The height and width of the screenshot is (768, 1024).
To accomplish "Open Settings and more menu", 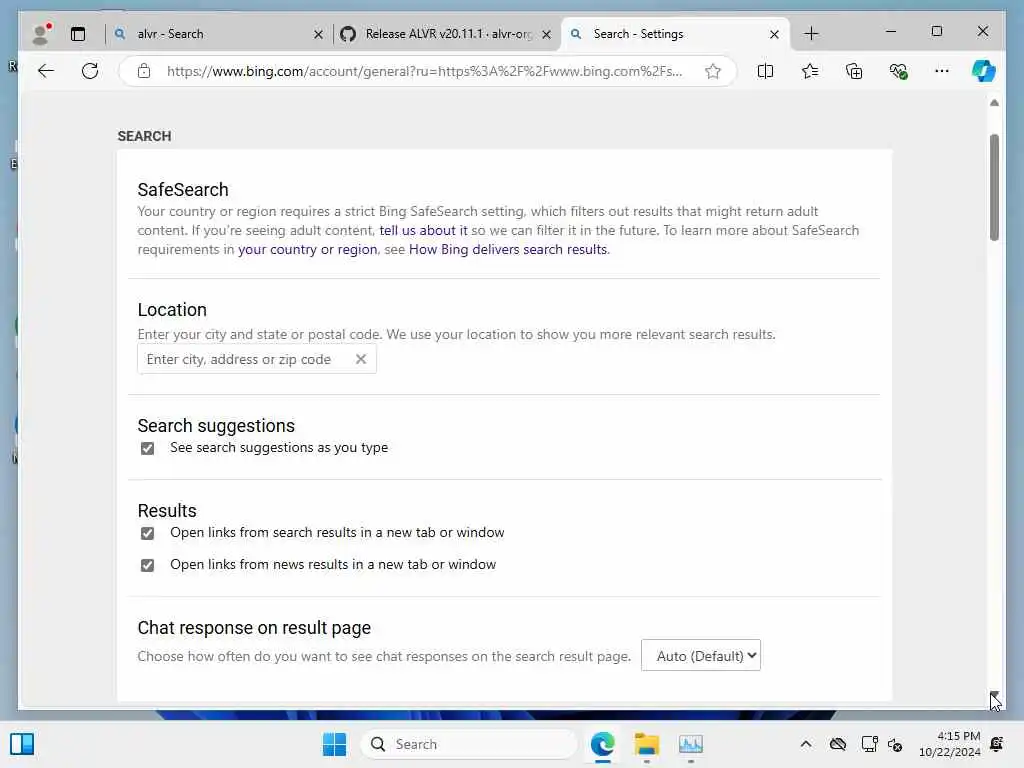I will (x=942, y=71).
